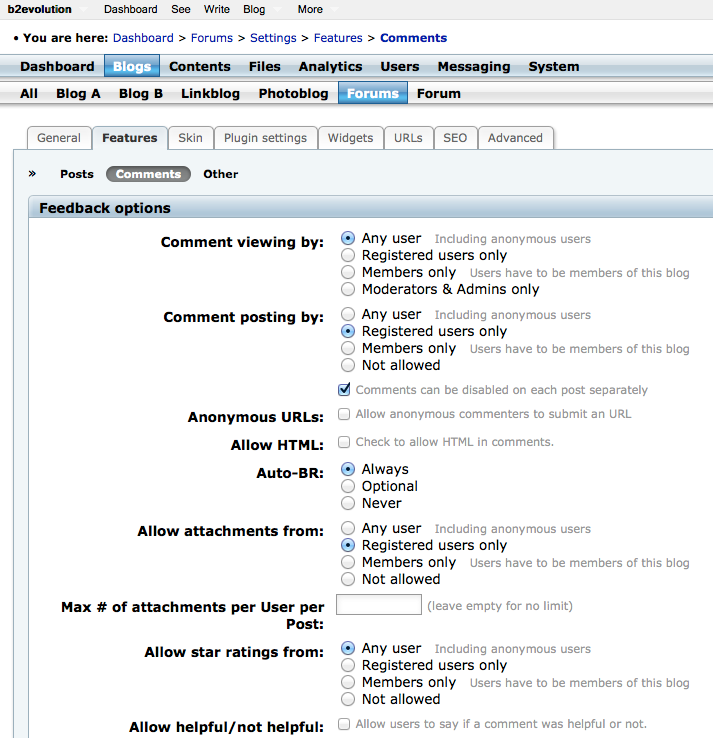713x738 pixels.
Task: Click Dashboard in the top toolbar
Action: (130, 9)
